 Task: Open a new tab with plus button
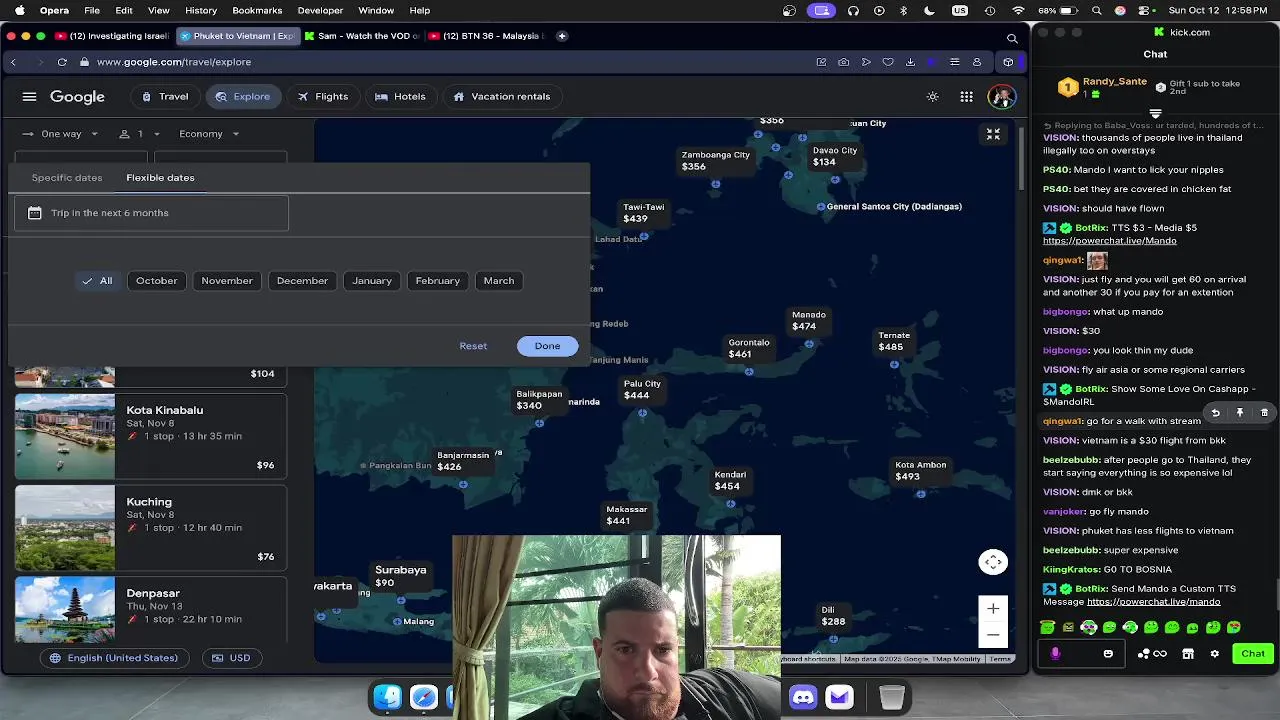click(x=562, y=36)
